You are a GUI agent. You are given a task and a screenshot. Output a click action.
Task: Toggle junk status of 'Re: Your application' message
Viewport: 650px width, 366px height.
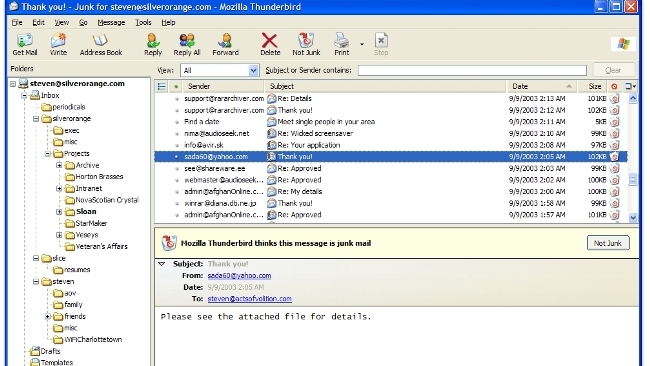coord(614,145)
